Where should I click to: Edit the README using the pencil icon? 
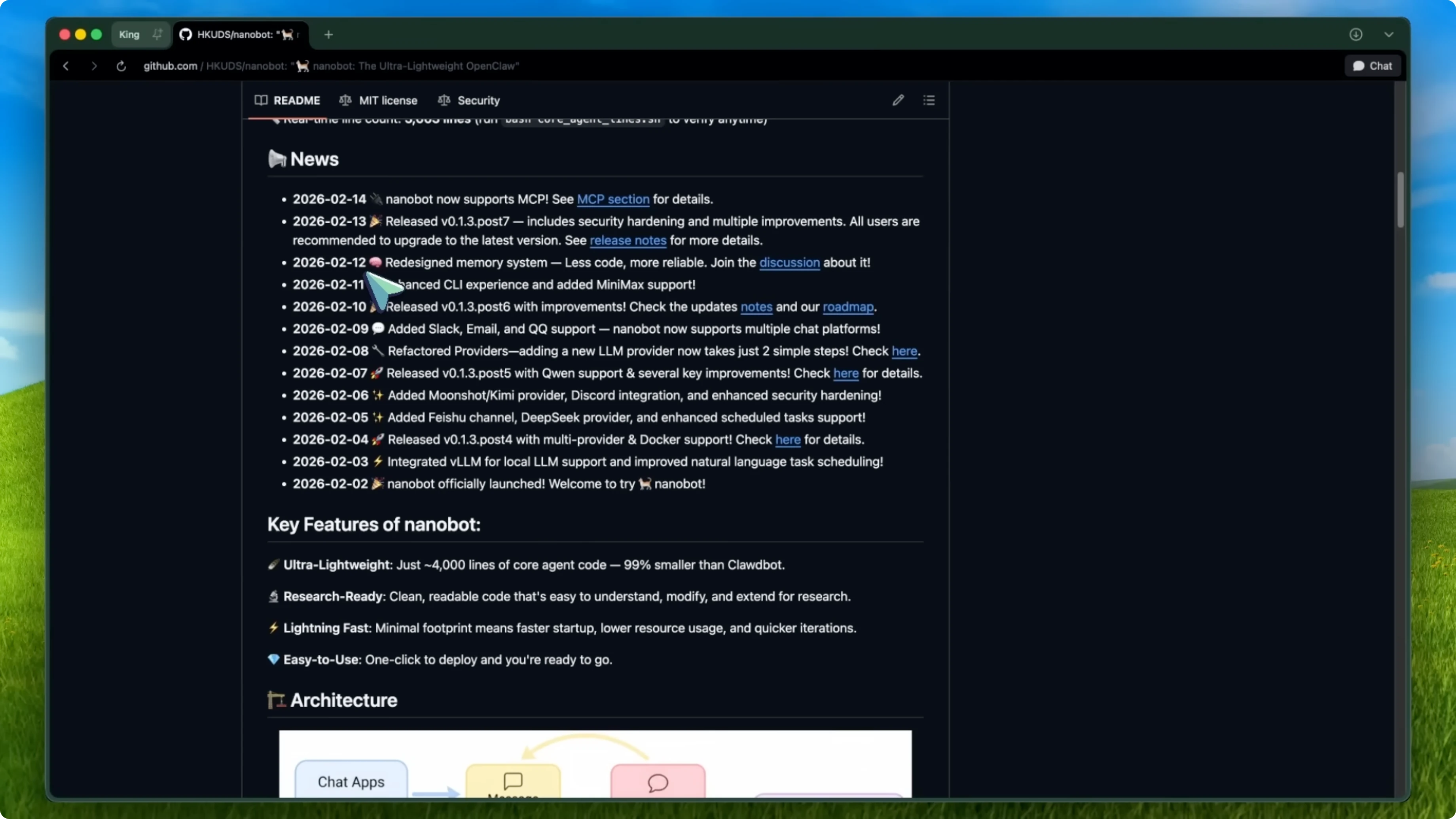coord(898,100)
